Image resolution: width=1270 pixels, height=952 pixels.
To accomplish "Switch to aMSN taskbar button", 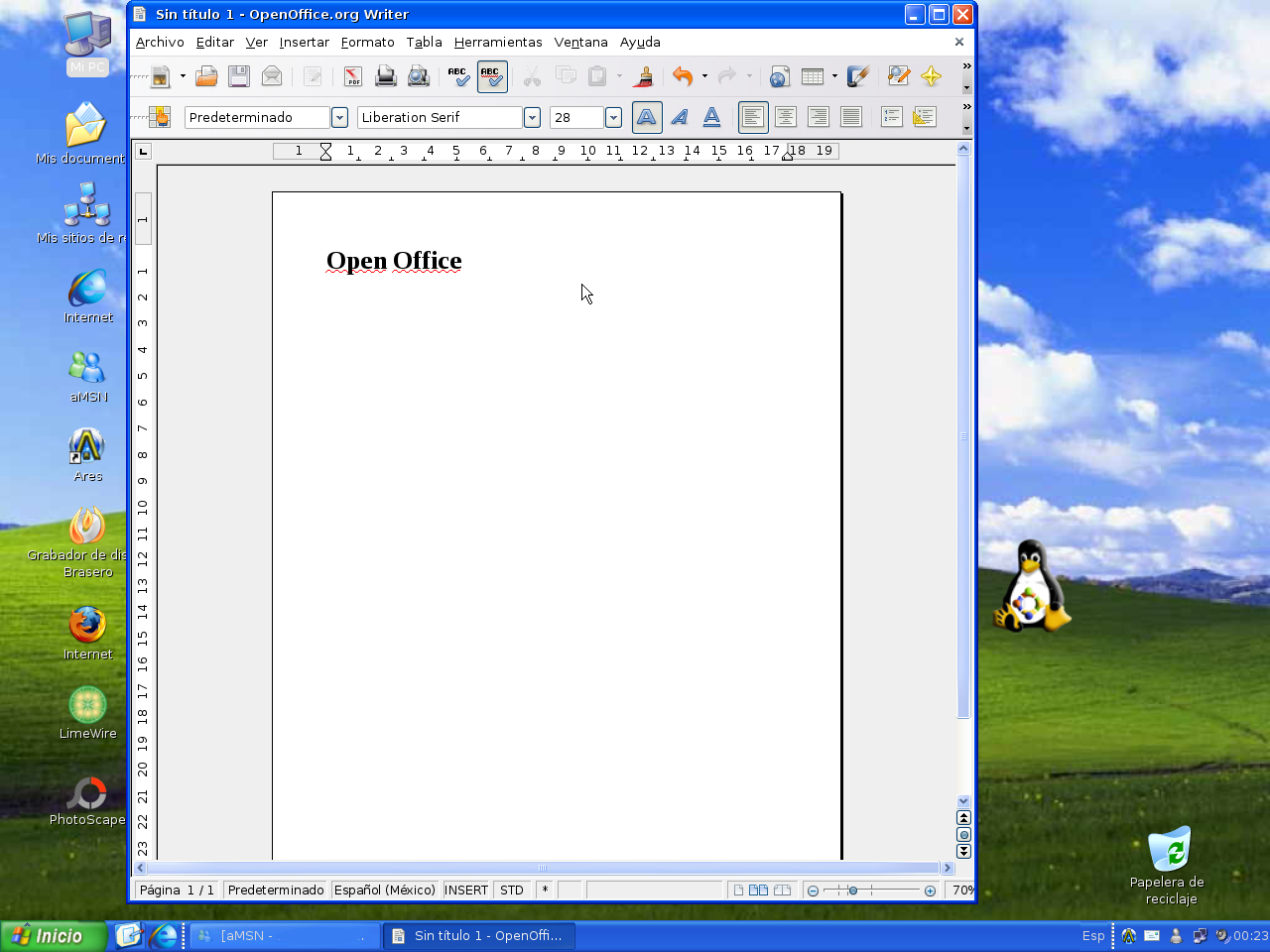I will coord(284,935).
